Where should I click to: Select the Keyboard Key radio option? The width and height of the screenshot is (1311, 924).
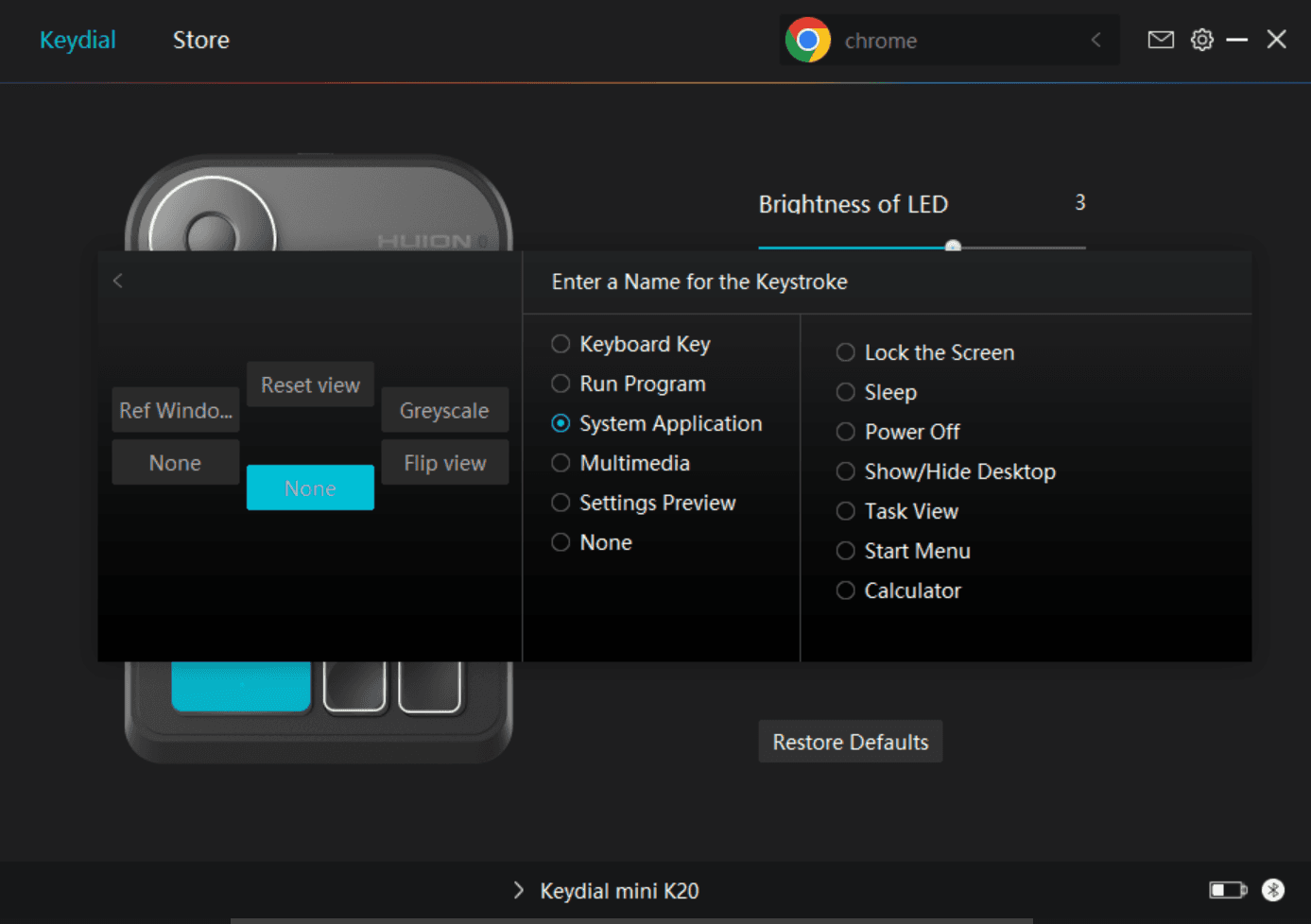tap(561, 344)
